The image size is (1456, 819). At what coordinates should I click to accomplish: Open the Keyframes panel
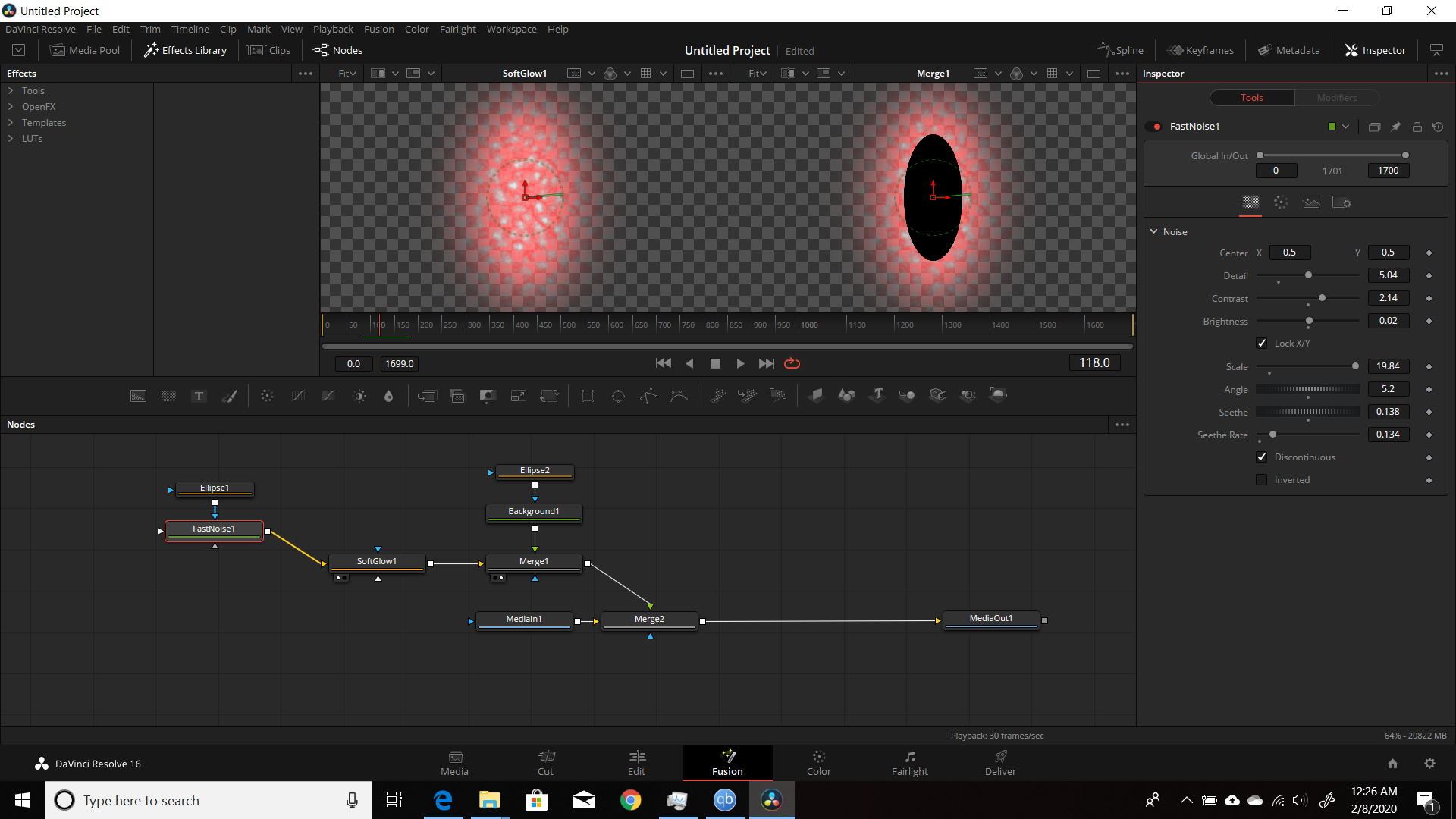pyautogui.click(x=1200, y=50)
